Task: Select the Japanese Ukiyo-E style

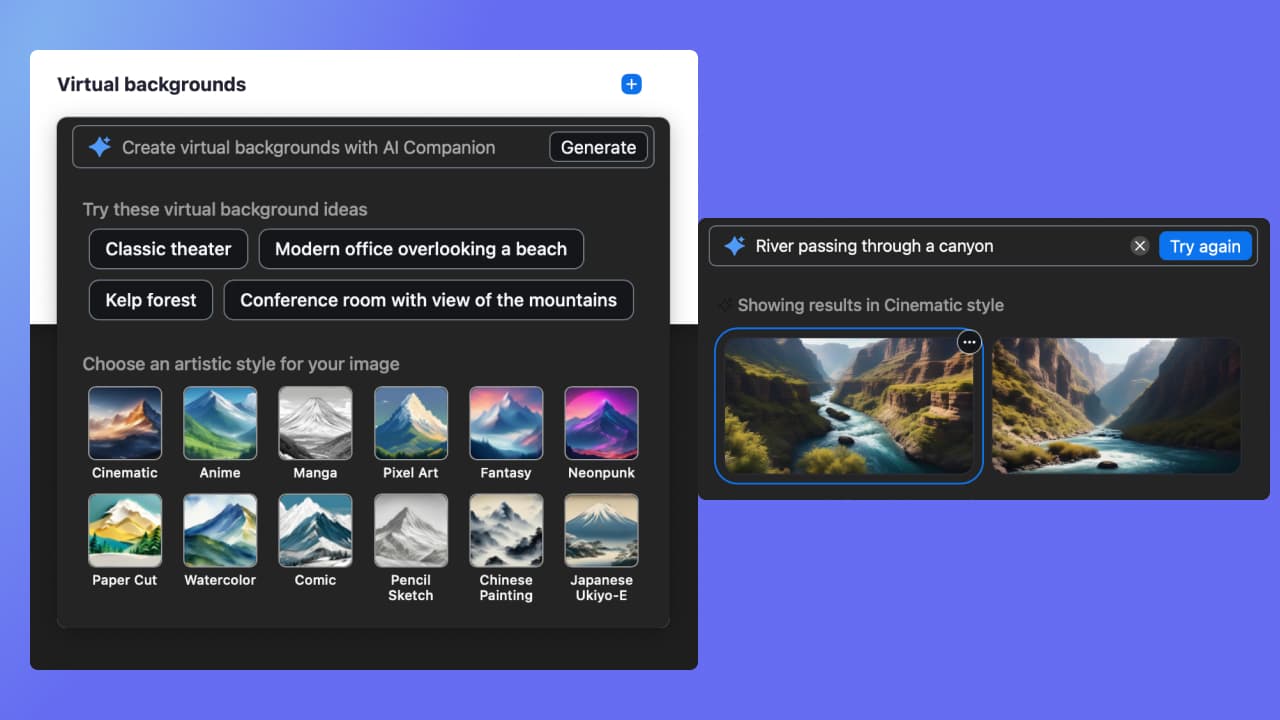Action: 601,530
